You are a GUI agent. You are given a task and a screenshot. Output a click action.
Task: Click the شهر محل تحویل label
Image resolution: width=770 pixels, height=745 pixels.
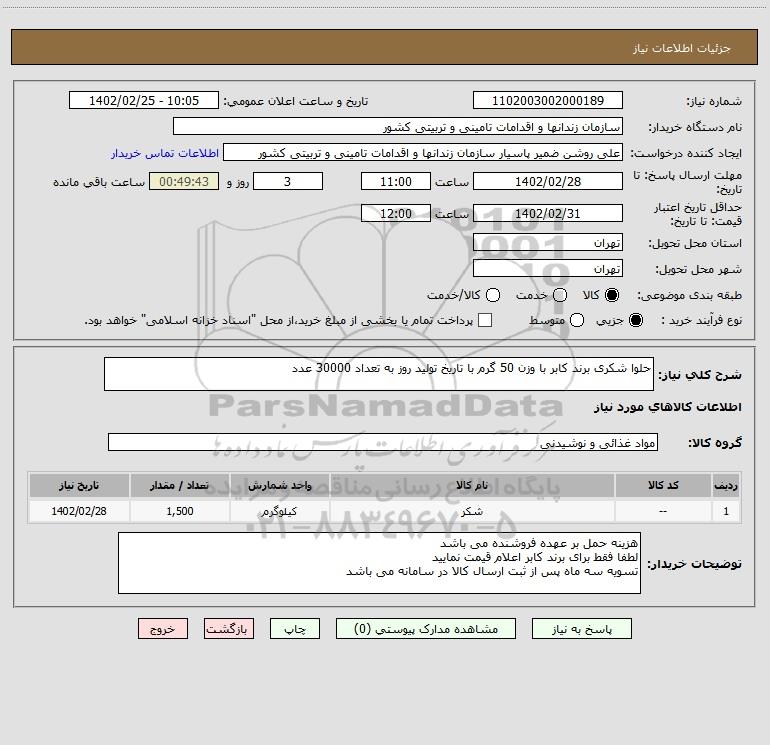(x=698, y=269)
